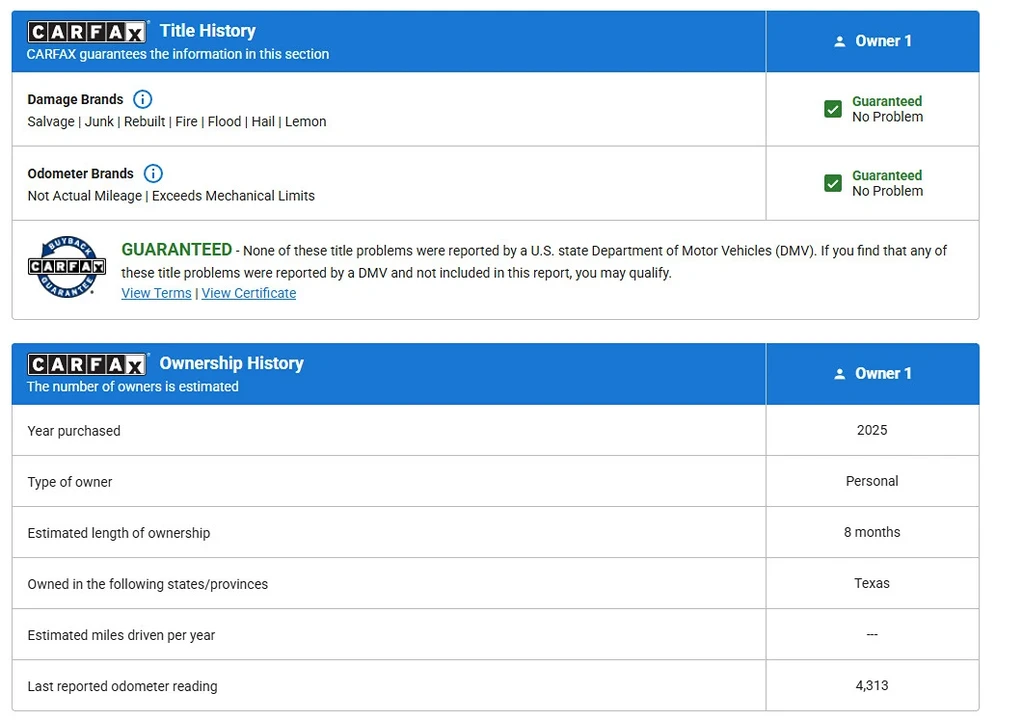Click 'Owned in the following states/provinces' label
The image size is (1023, 720).
(x=147, y=584)
